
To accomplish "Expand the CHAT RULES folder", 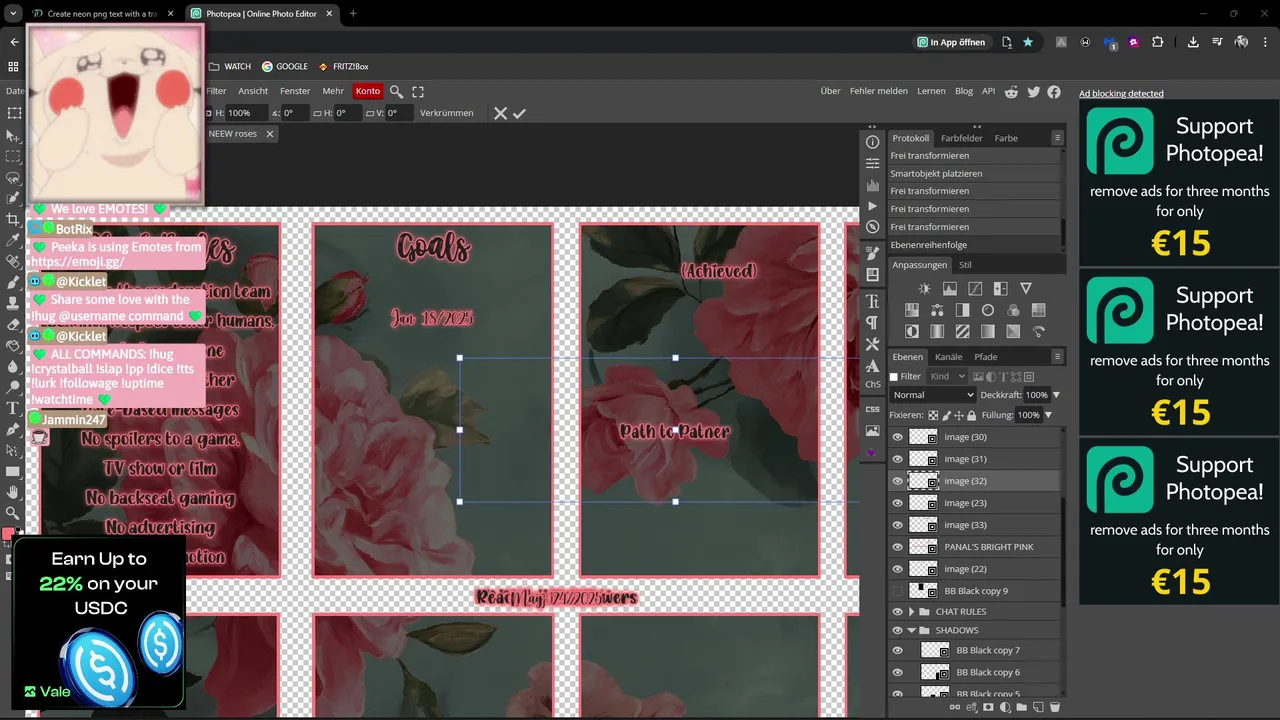I will coord(911,611).
